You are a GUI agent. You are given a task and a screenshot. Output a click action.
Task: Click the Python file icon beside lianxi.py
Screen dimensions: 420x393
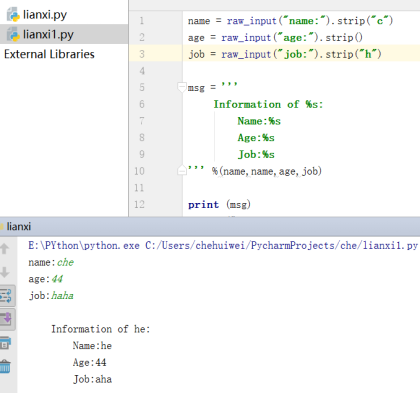click(x=13, y=15)
